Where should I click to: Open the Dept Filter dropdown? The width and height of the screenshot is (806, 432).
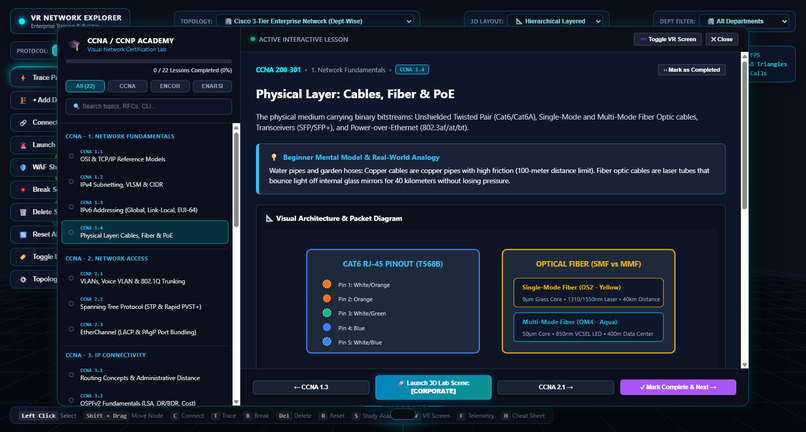744,22
